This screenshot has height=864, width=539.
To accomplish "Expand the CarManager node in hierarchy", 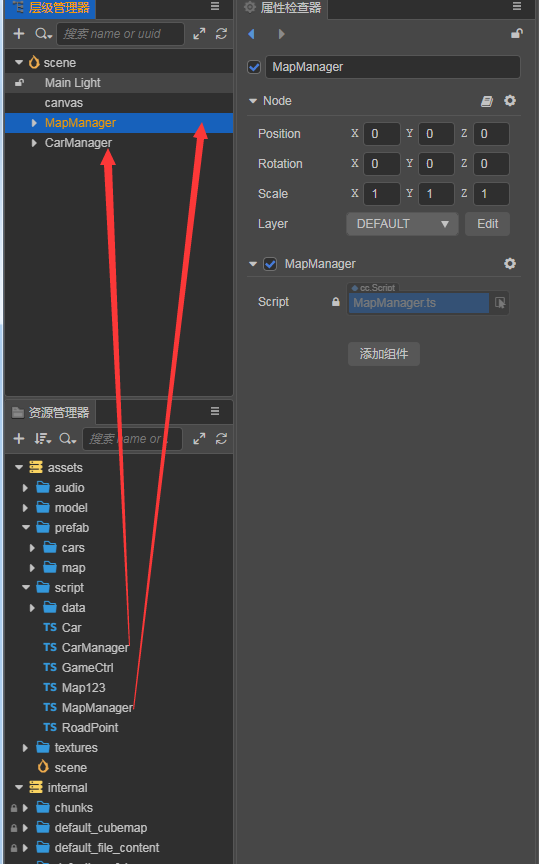I will (x=34, y=143).
